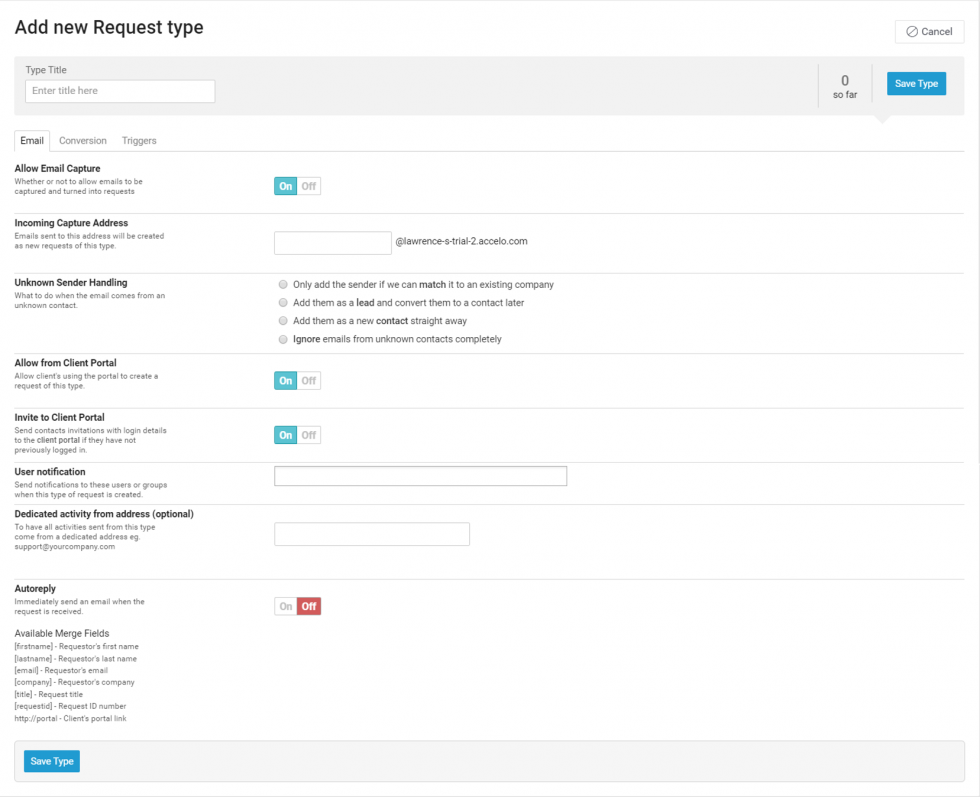This screenshot has width=980, height=797.
Task: Turn off Invite to Client Portal
Action: pyautogui.click(x=310, y=436)
